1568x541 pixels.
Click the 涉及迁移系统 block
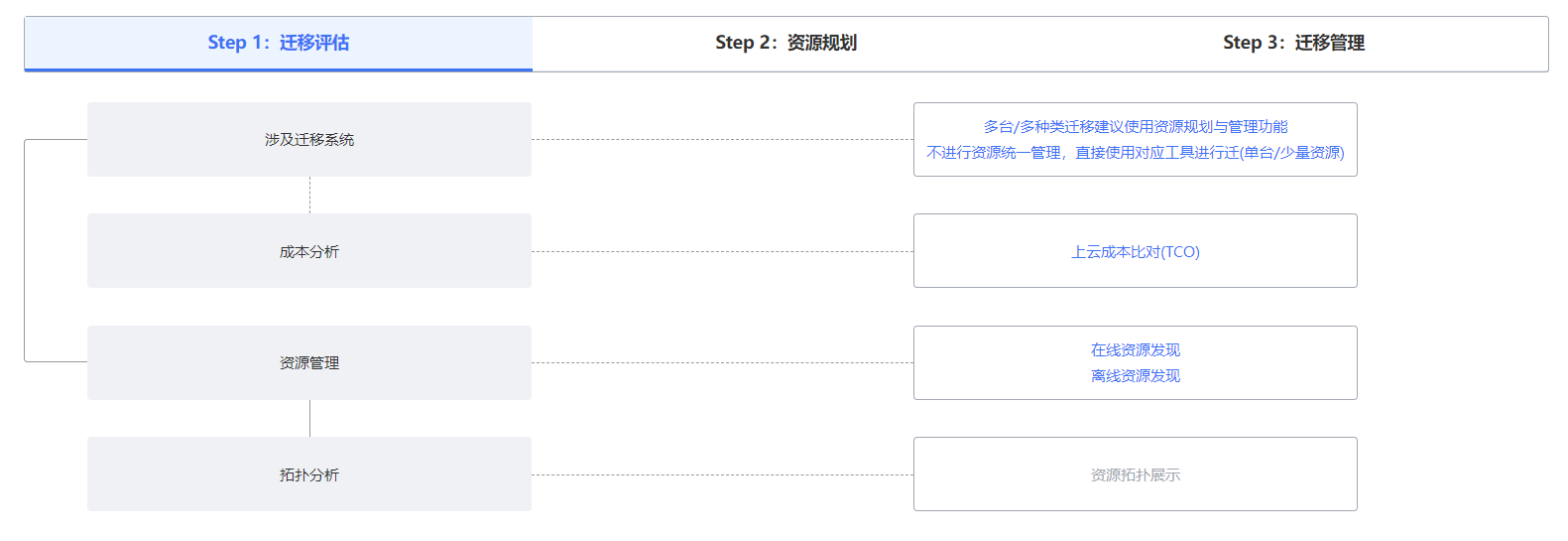pos(309,139)
